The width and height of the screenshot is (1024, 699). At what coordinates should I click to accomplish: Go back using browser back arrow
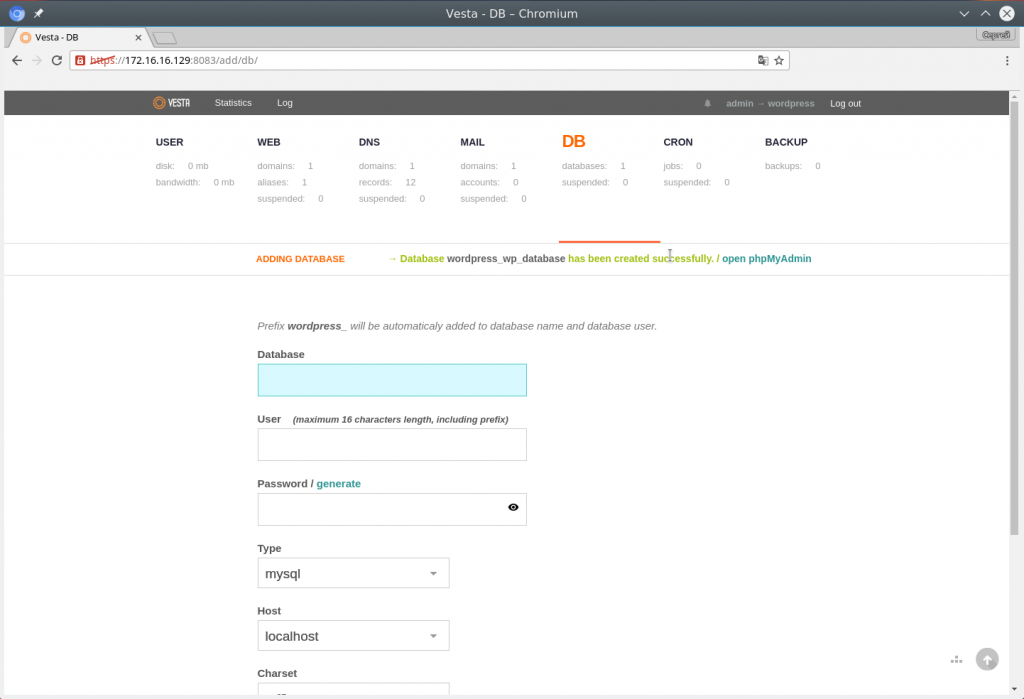tap(17, 60)
